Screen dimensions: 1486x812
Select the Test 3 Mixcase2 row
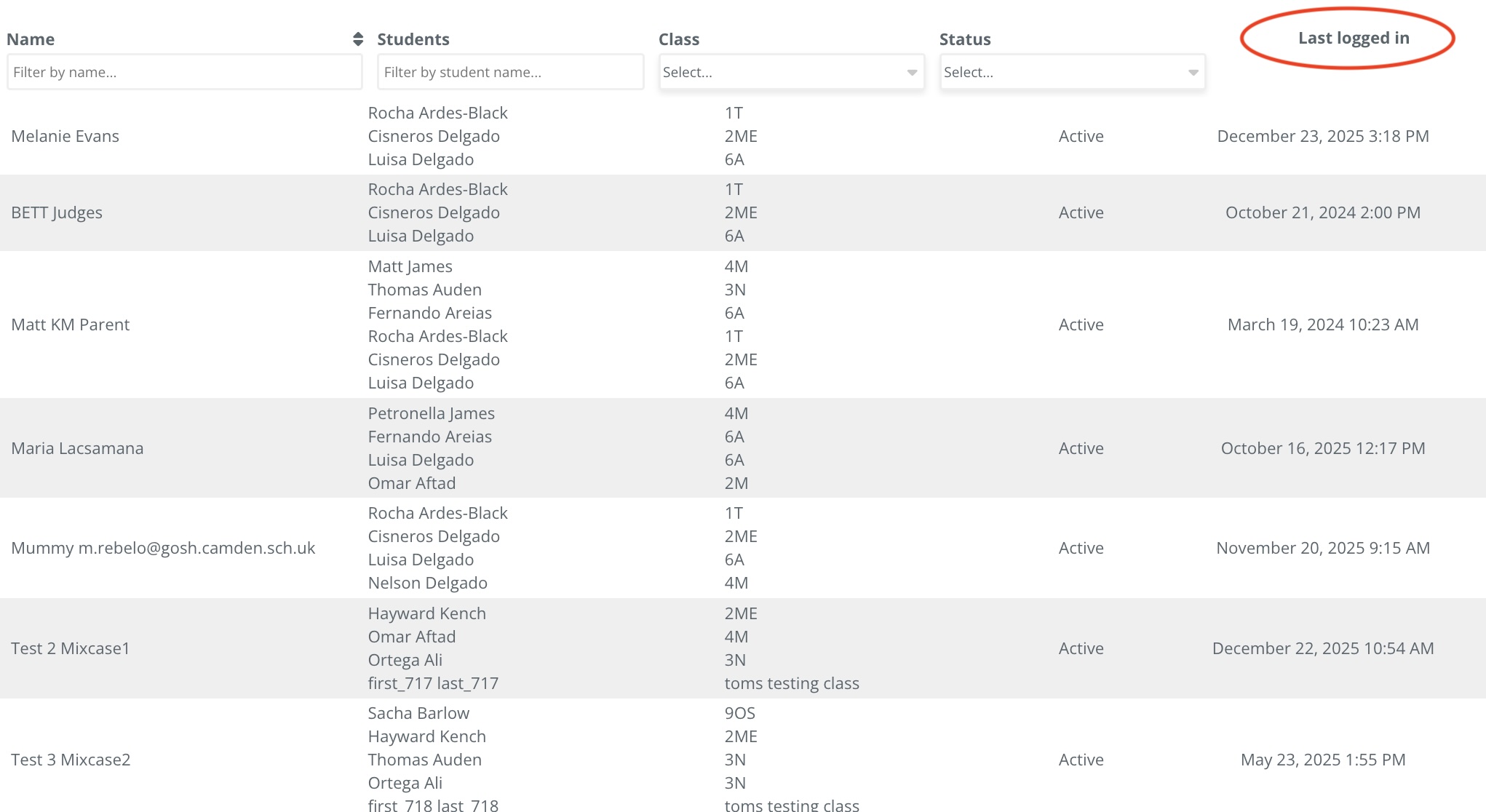click(x=71, y=760)
